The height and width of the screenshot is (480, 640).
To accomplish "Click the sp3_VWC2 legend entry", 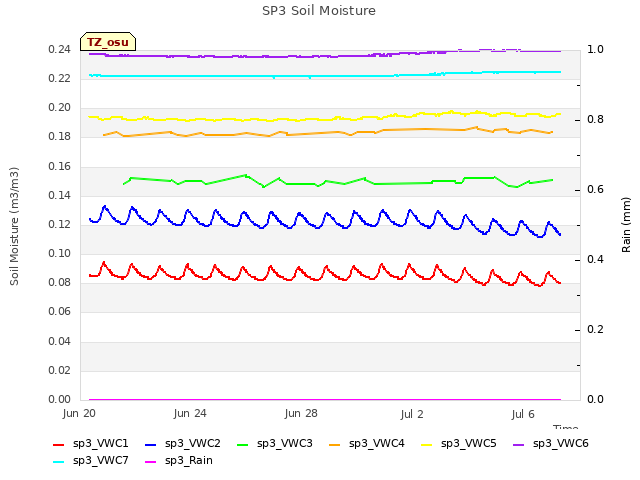I will 183,444.
